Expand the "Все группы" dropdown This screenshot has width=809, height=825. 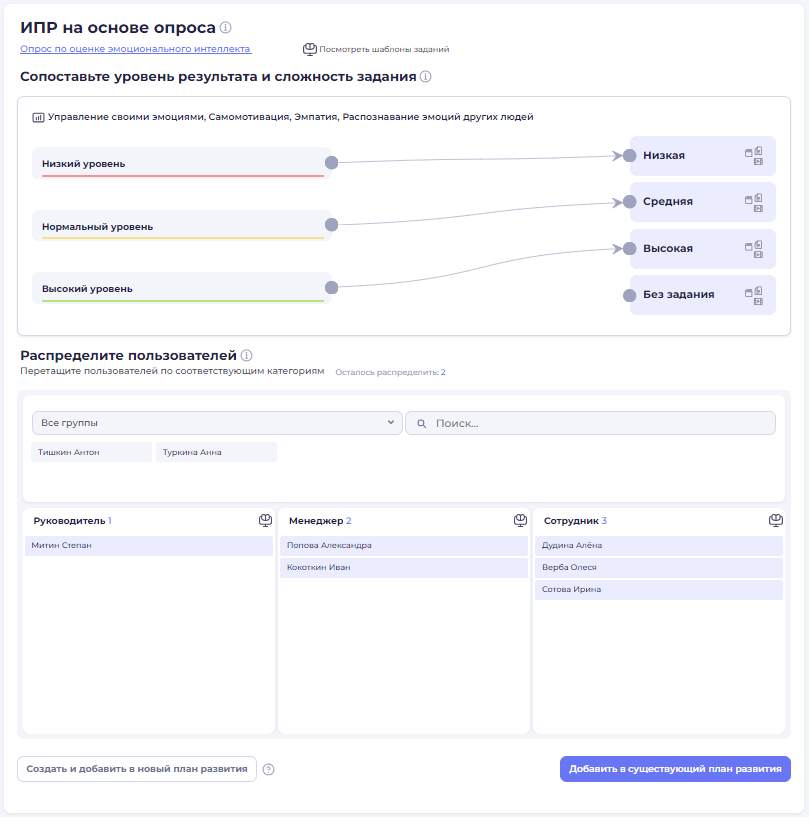coord(216,423)
